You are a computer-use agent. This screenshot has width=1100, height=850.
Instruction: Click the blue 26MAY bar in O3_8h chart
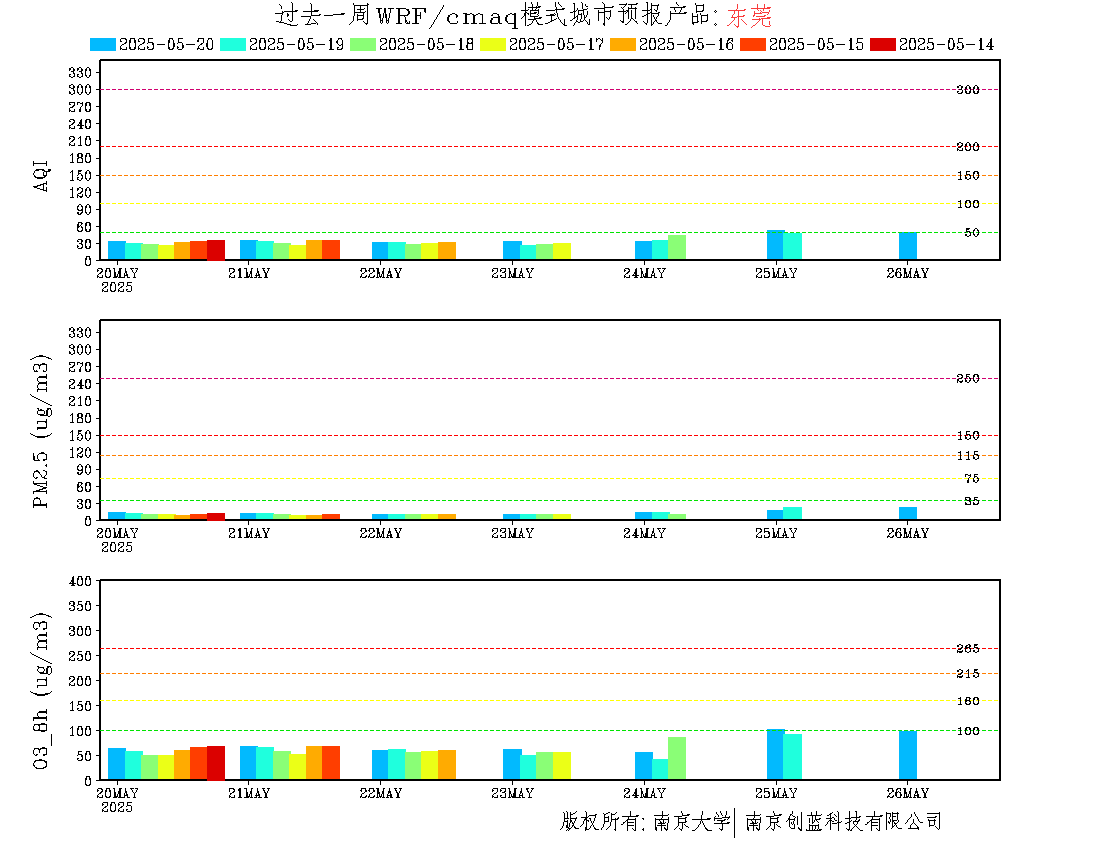[908, 755]
